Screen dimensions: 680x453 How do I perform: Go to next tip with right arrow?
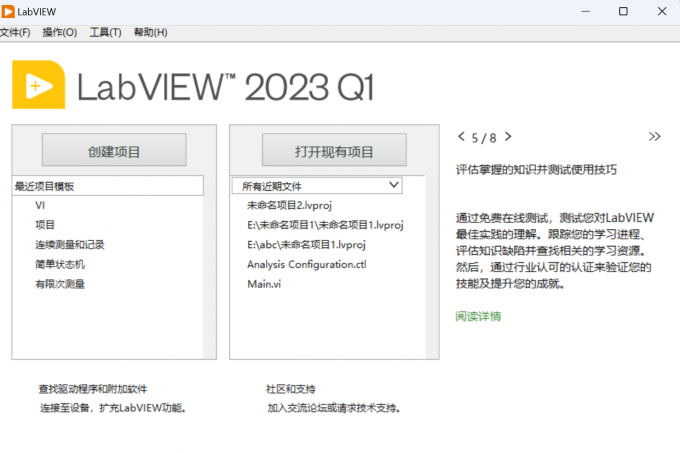point(508,137)
